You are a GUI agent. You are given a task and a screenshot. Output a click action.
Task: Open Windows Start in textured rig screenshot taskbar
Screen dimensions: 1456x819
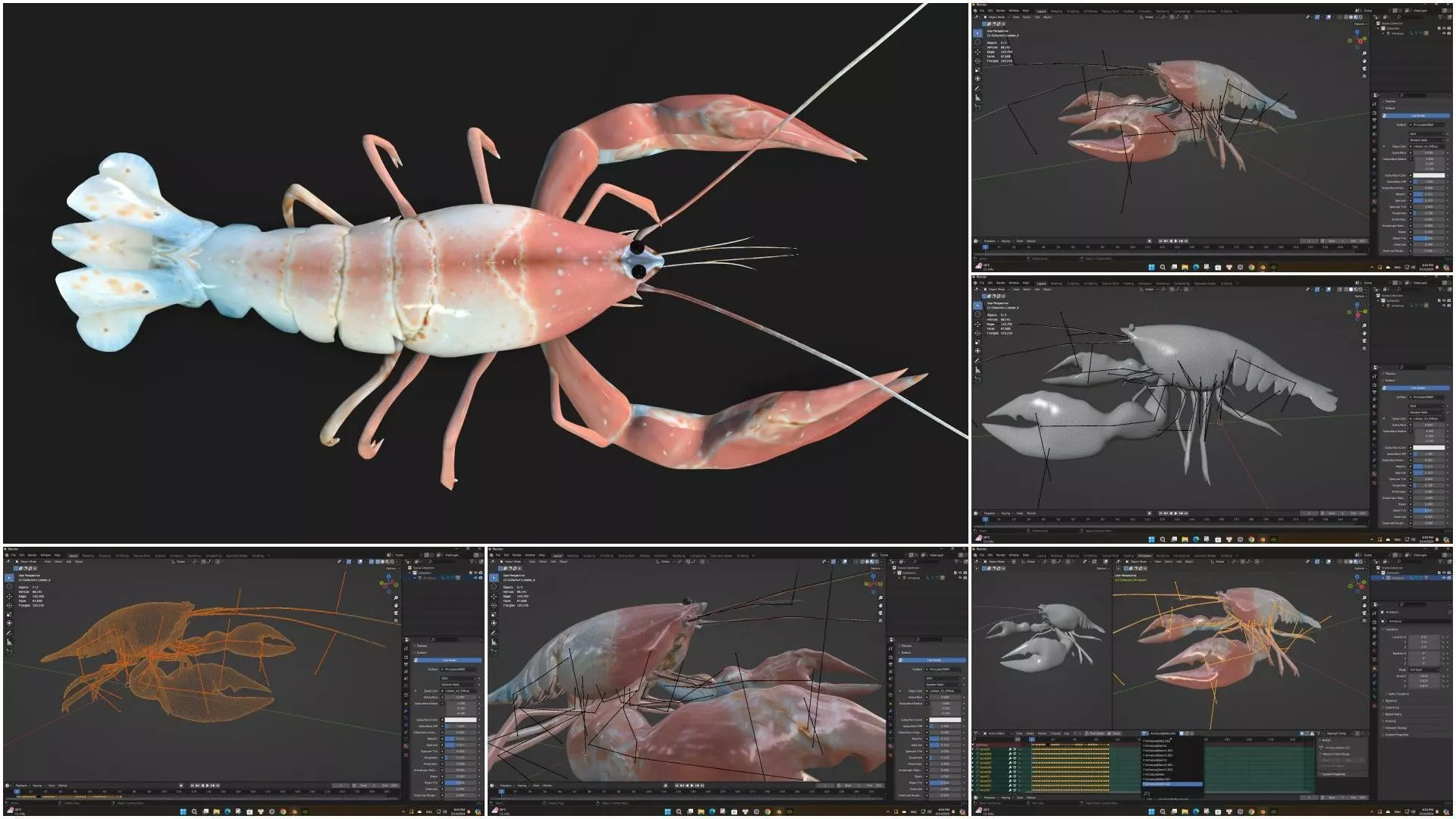click(1152, 267)
